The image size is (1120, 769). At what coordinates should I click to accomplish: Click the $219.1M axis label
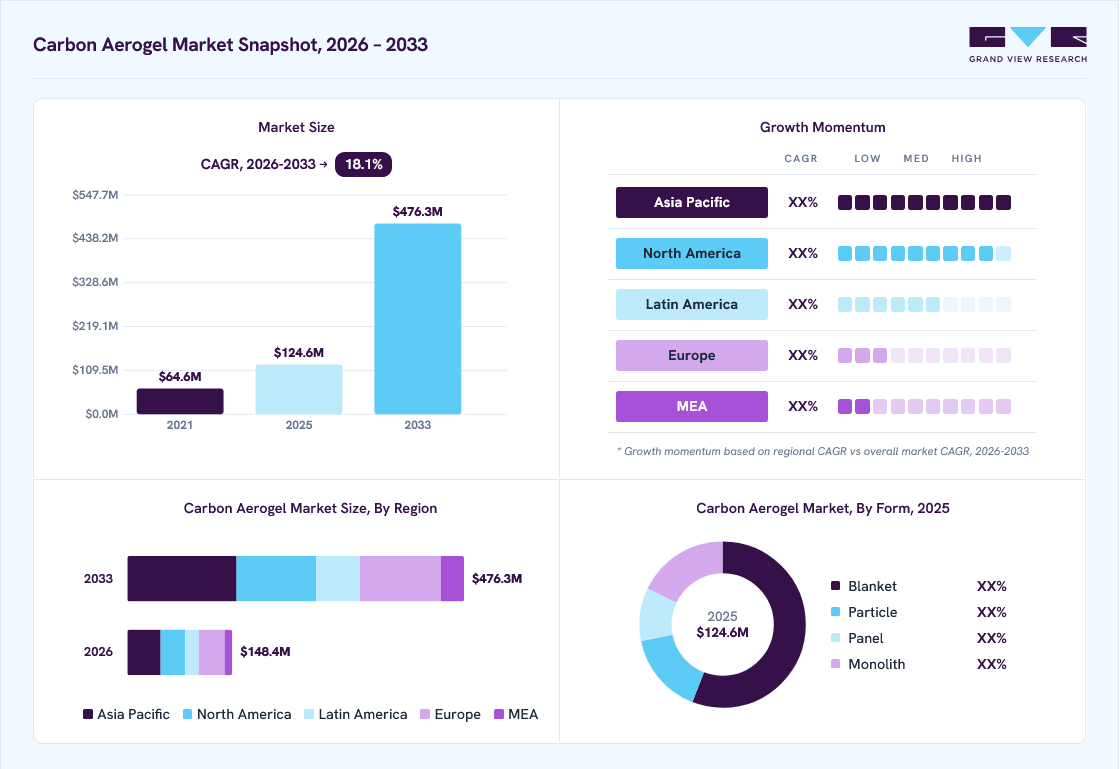pos(95,326)
